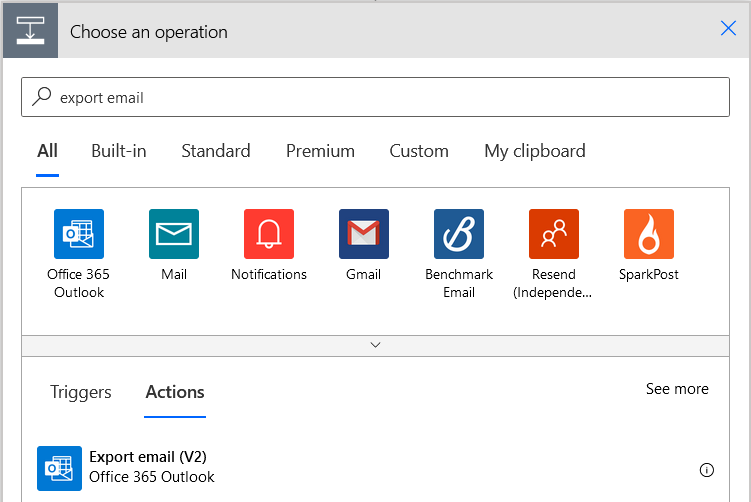The height and width of the screenshot is (502, 751).
Task: Select the SparkPost connector icon
Action: (x=649, y=234)
